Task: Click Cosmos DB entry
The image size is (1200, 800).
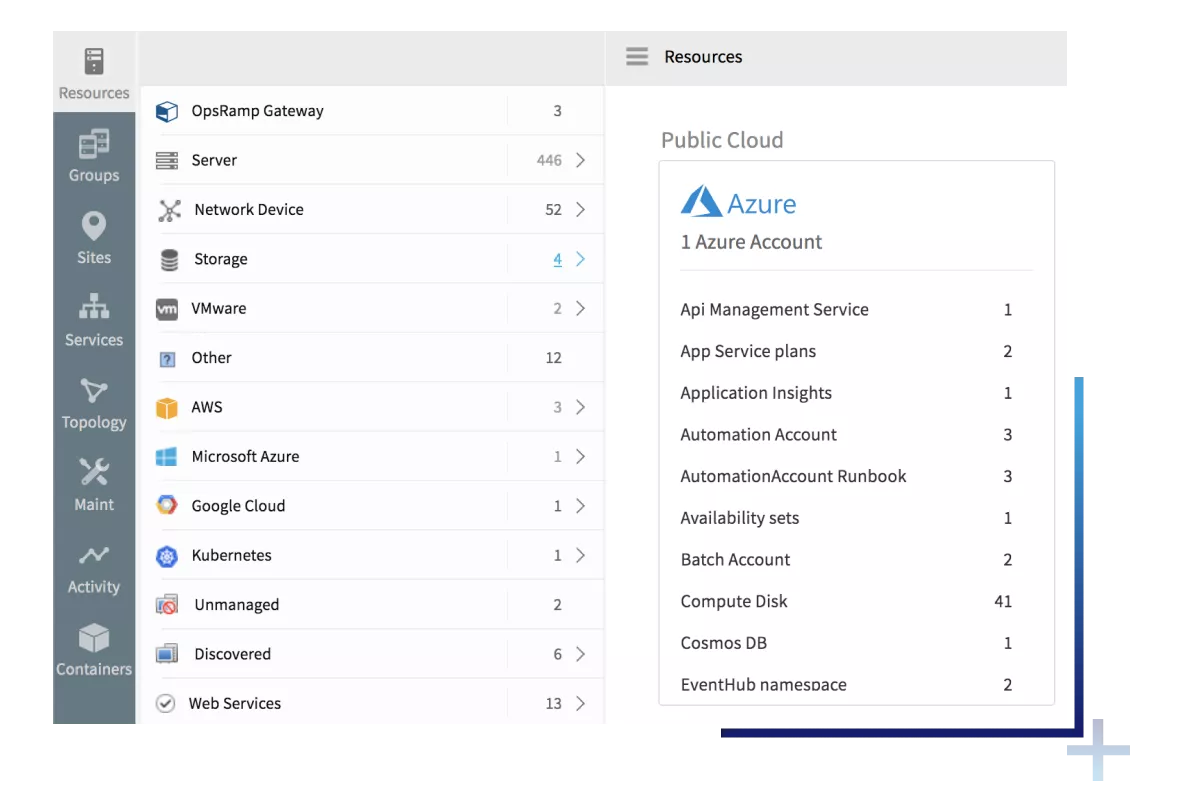Action: pos(724,643)
